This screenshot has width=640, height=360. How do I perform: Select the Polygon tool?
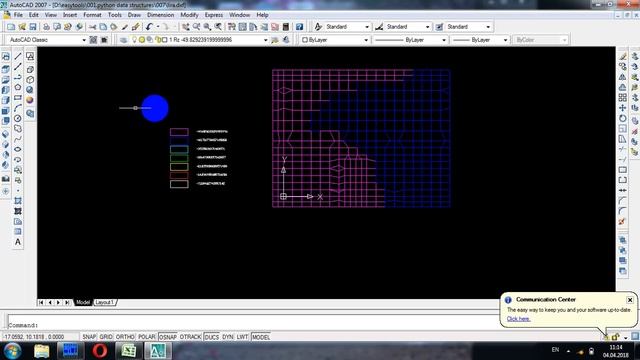18,87
